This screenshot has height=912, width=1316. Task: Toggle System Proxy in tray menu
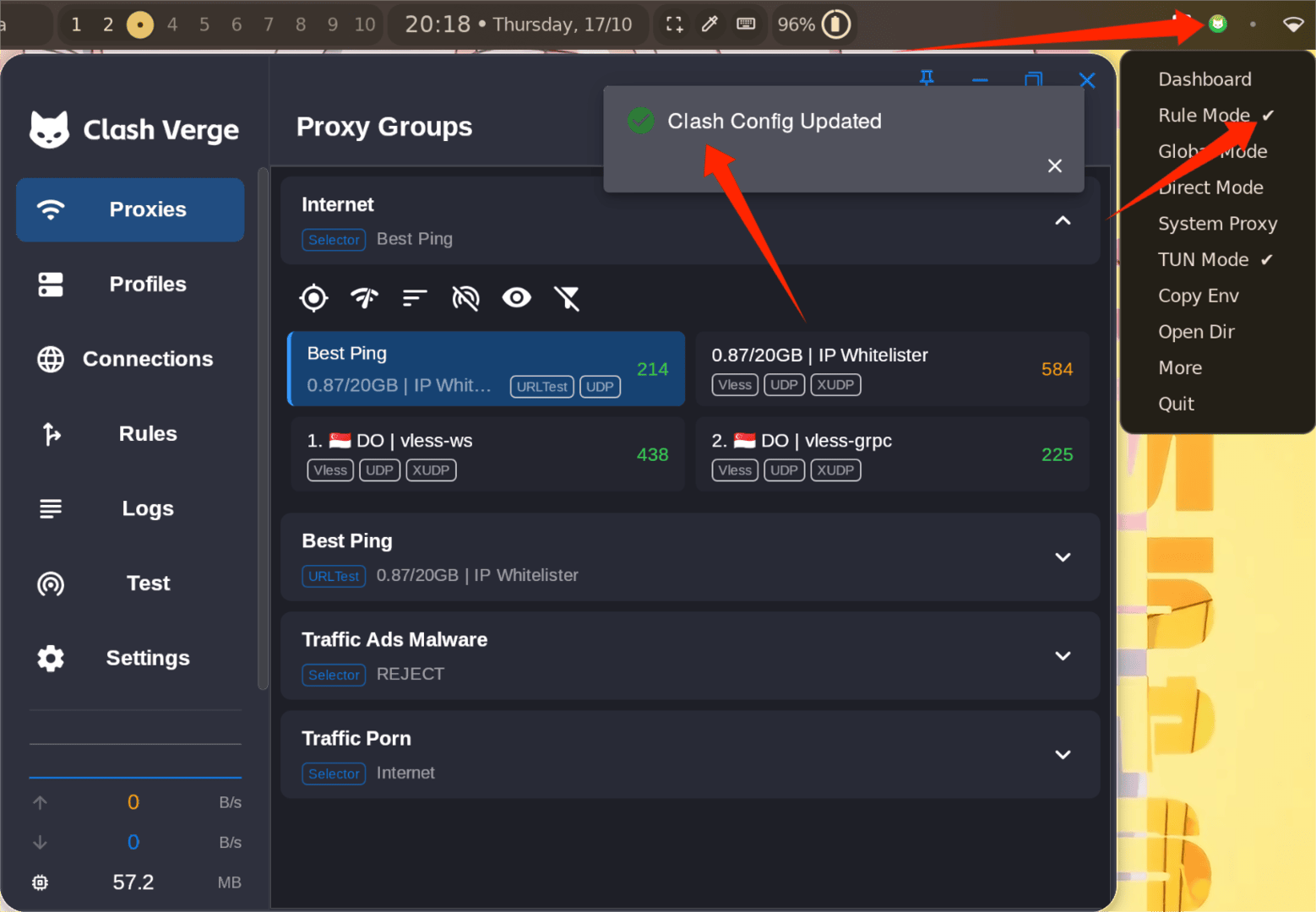tap(1217, 224)
